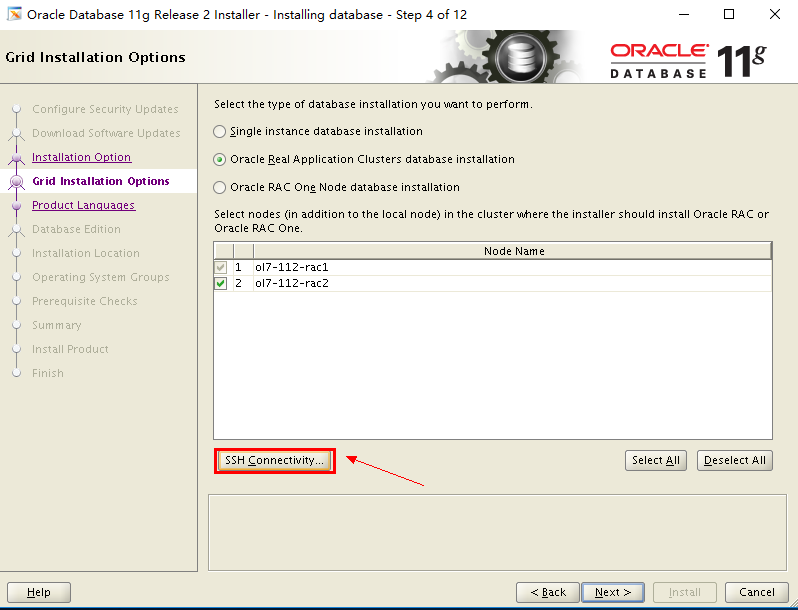Click the Prerequisite Checks sidebar step

(84, 301)
